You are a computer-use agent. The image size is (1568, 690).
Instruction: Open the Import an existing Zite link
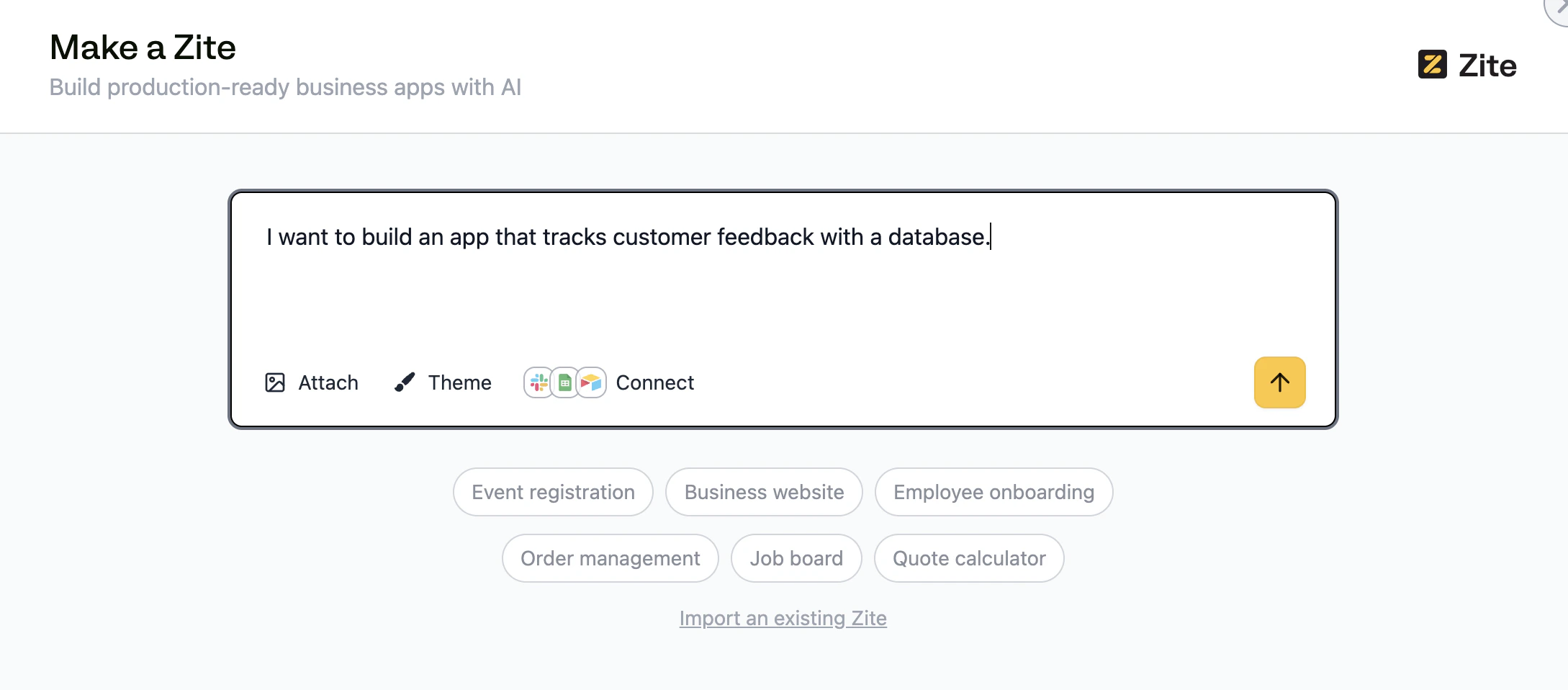click(783, 618)
